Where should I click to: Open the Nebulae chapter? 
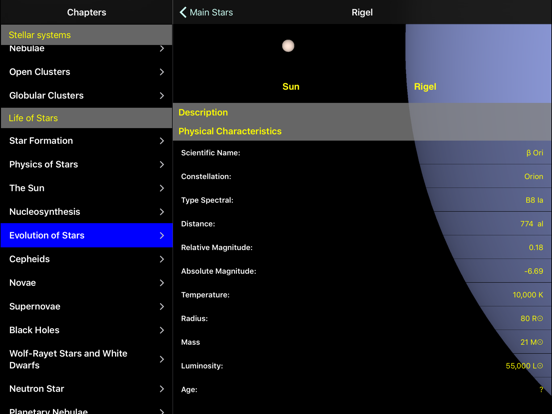(86, 49)
